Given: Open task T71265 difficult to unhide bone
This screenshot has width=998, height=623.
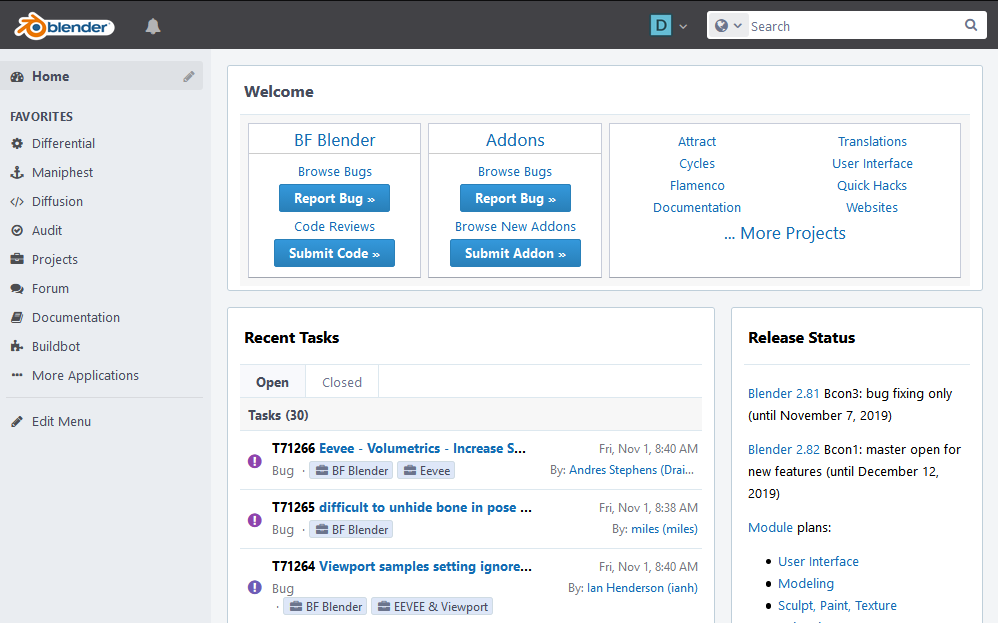Looking at the screenshot, I should (425, 507).
